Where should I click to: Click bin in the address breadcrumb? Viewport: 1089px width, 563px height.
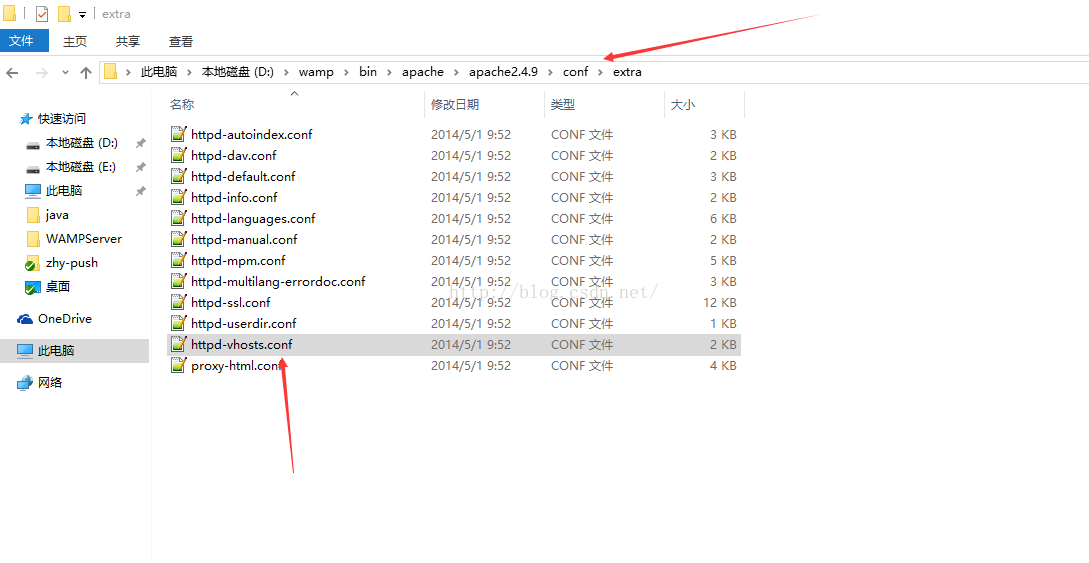pyautogui.click(x=367, y=72)
